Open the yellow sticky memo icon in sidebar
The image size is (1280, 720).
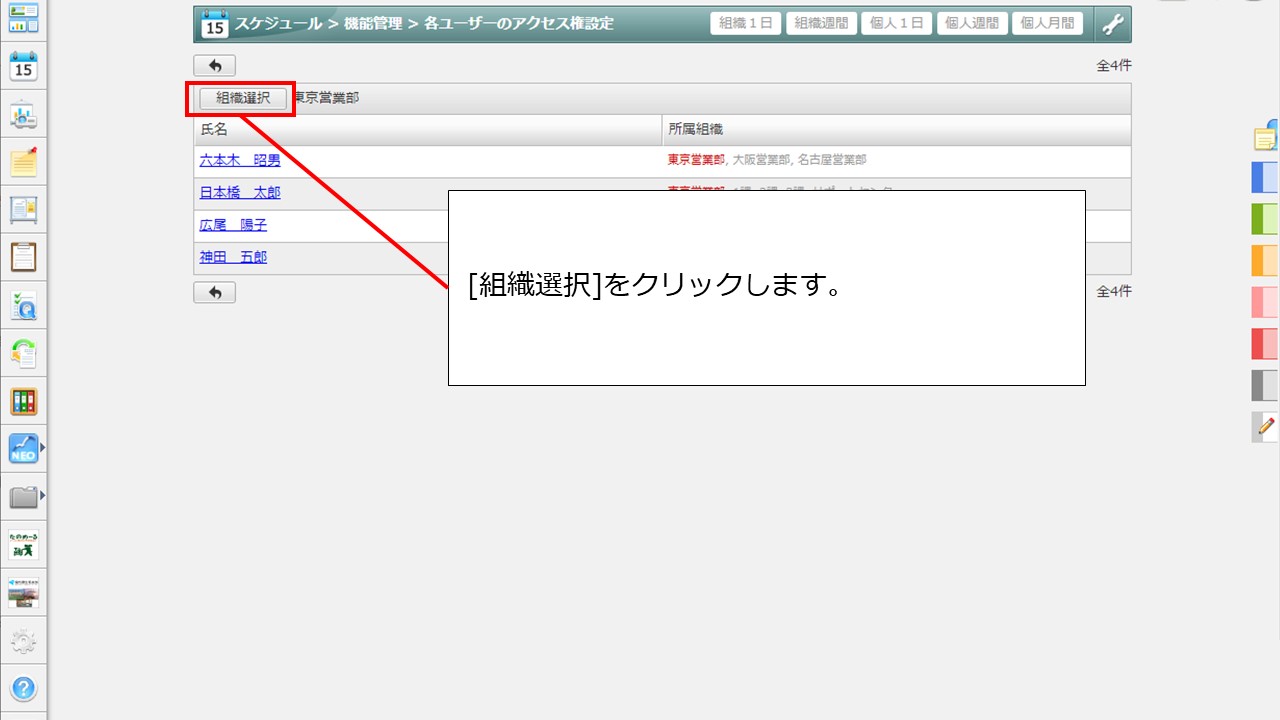pyautogui.click(x=23, y=162)
